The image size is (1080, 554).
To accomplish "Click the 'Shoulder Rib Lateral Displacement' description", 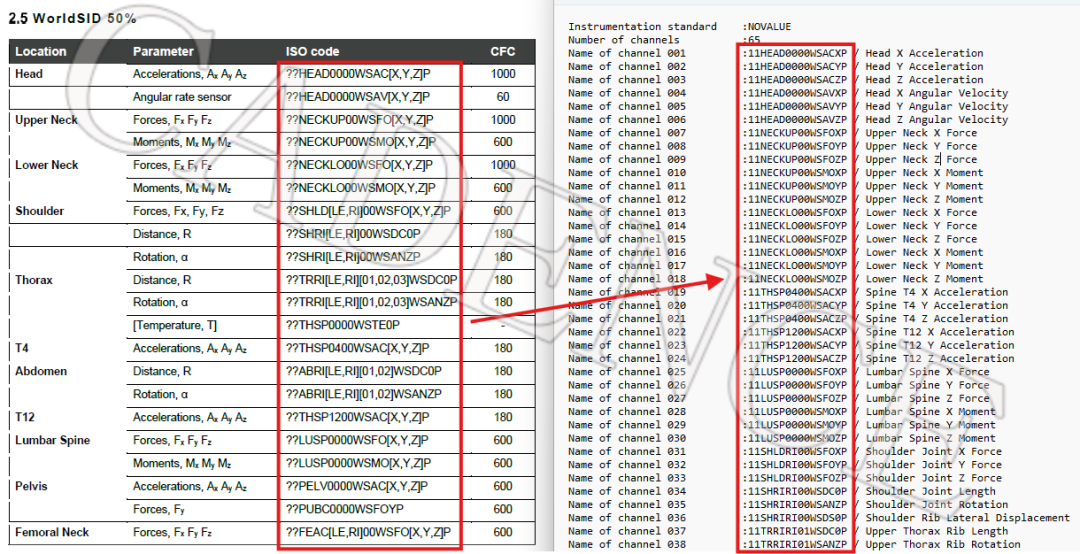I will (x=968, y=517).
